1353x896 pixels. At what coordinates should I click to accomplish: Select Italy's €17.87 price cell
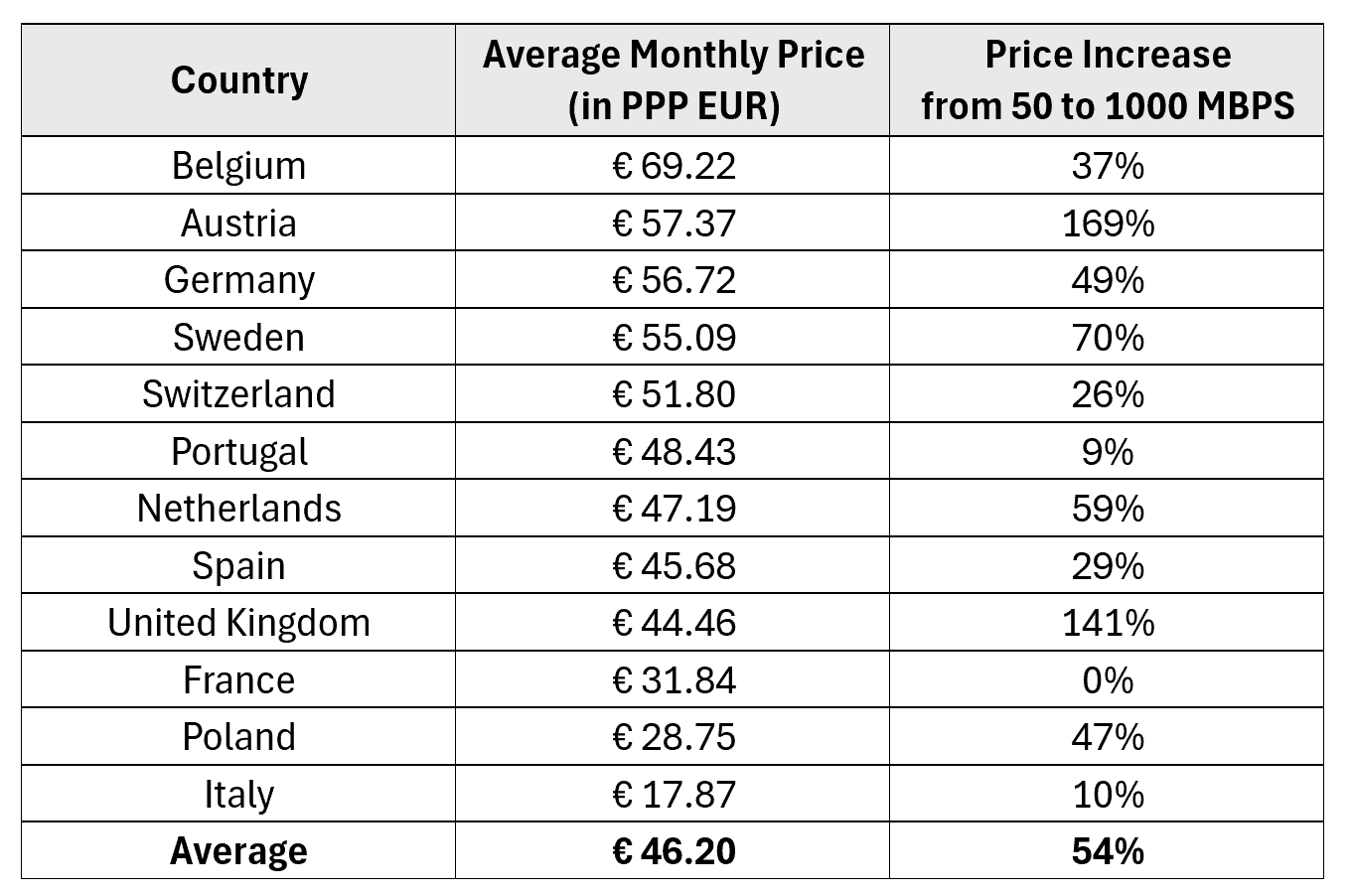pos(674,794)
